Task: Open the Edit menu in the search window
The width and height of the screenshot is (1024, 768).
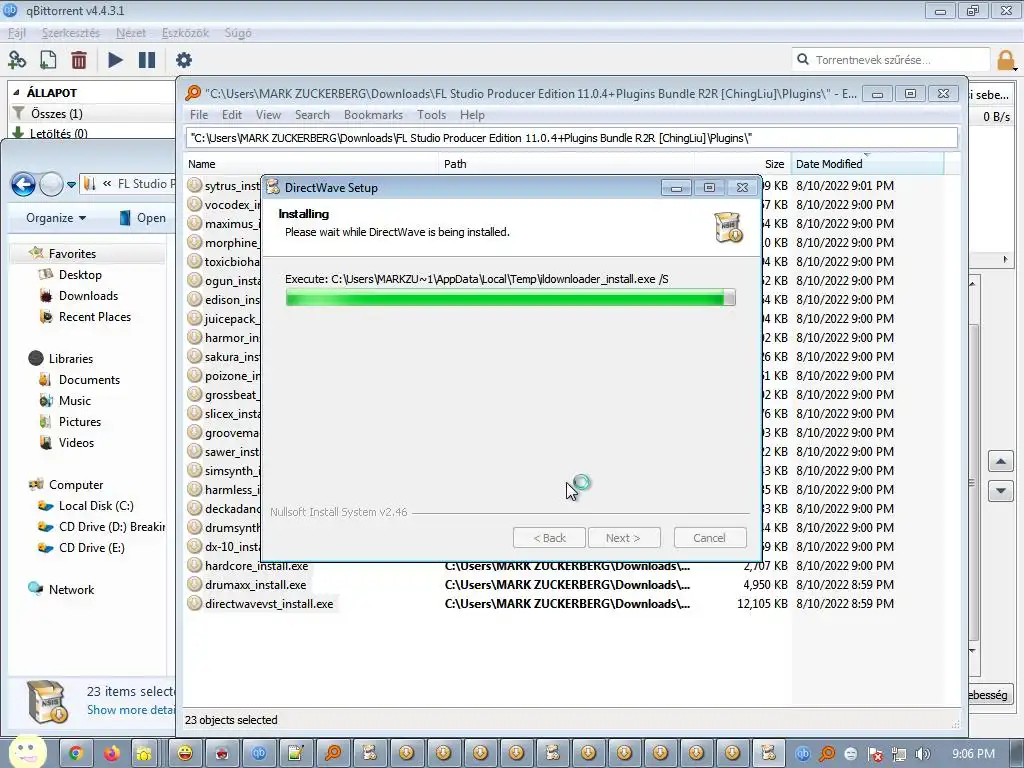Action: 231,115
